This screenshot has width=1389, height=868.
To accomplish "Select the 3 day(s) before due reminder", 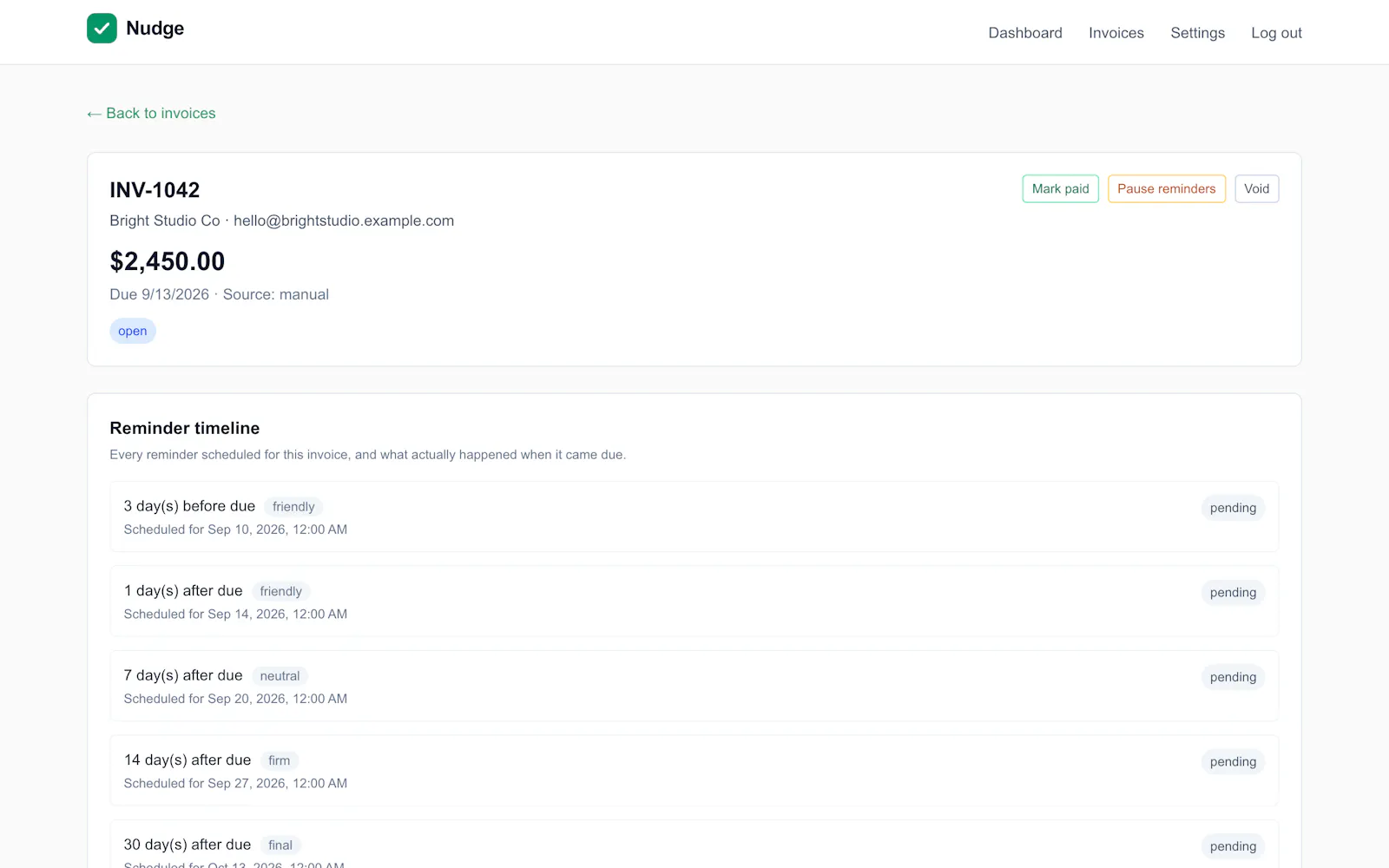I will [x=694, y=516].
